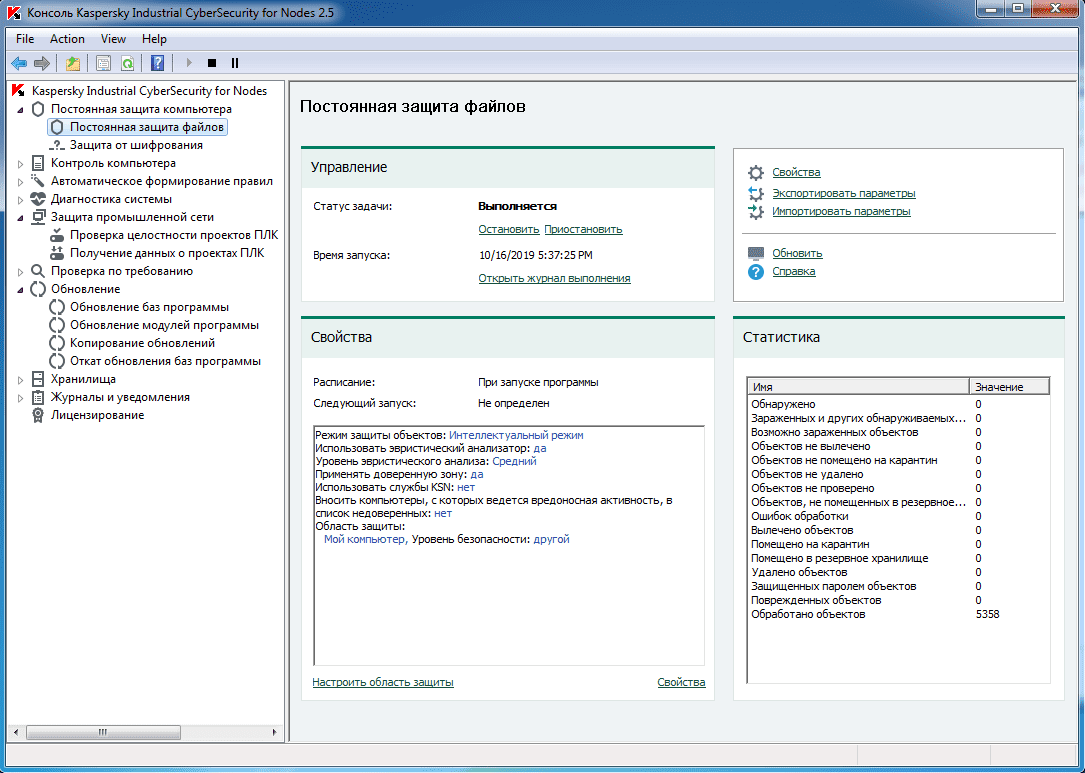Screen dimensions: 1085x773
Task: Expand the Хранилища tree node
Action: pos(20,380)
